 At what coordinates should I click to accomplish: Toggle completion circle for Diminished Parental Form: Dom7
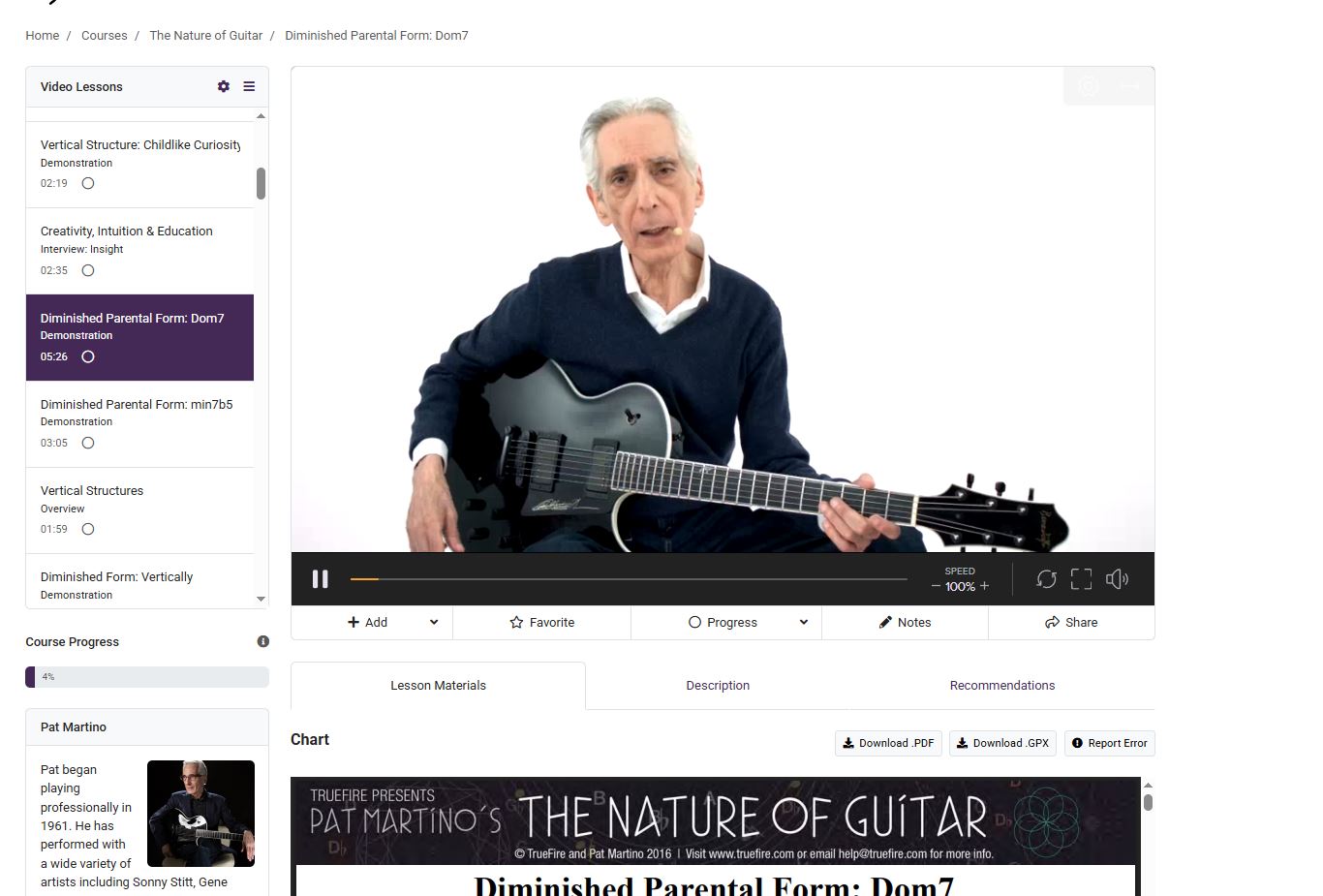[88, 356]
